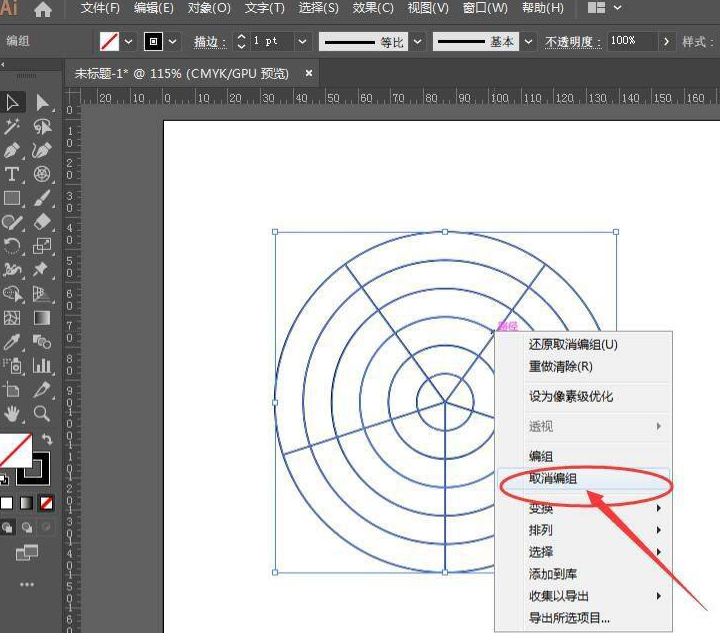Set paint type to solid Color

point(6,503)
